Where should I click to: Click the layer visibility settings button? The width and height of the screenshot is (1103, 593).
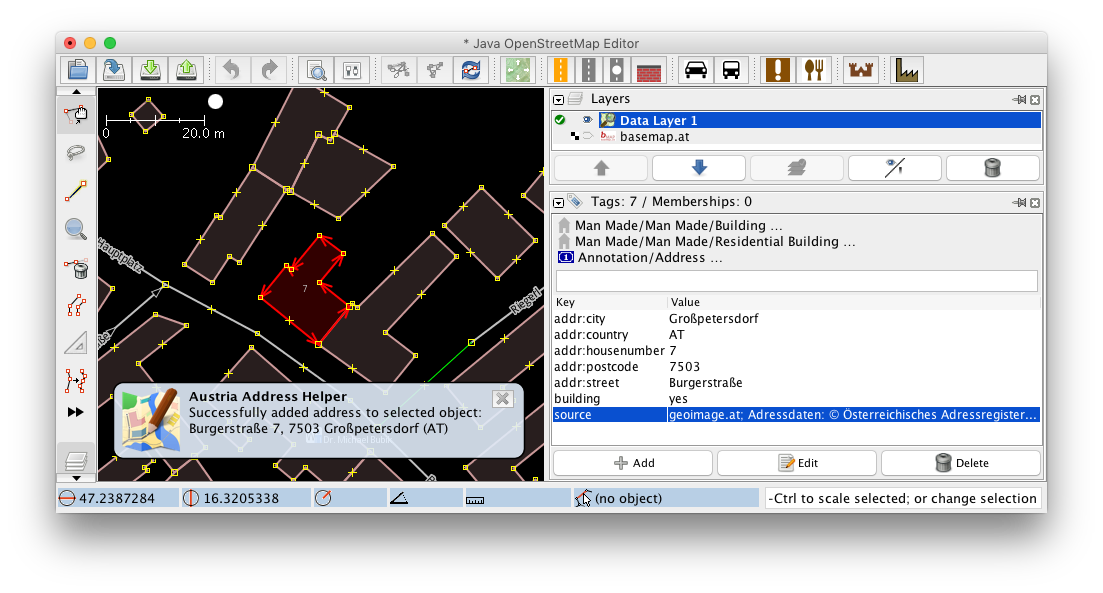(895, 168)
